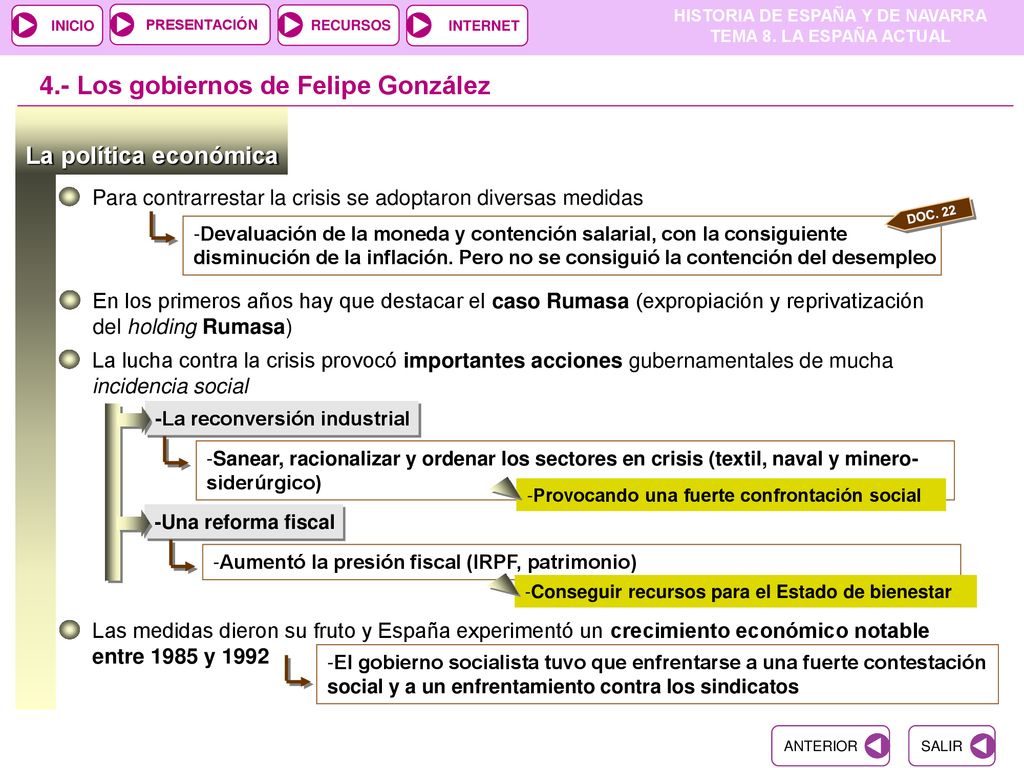Screen dimensions: 1024x768
Task: Click the bullet beside 'La lucha contra la crisis'
Action: pyautogui.click(x=69, y=359)
